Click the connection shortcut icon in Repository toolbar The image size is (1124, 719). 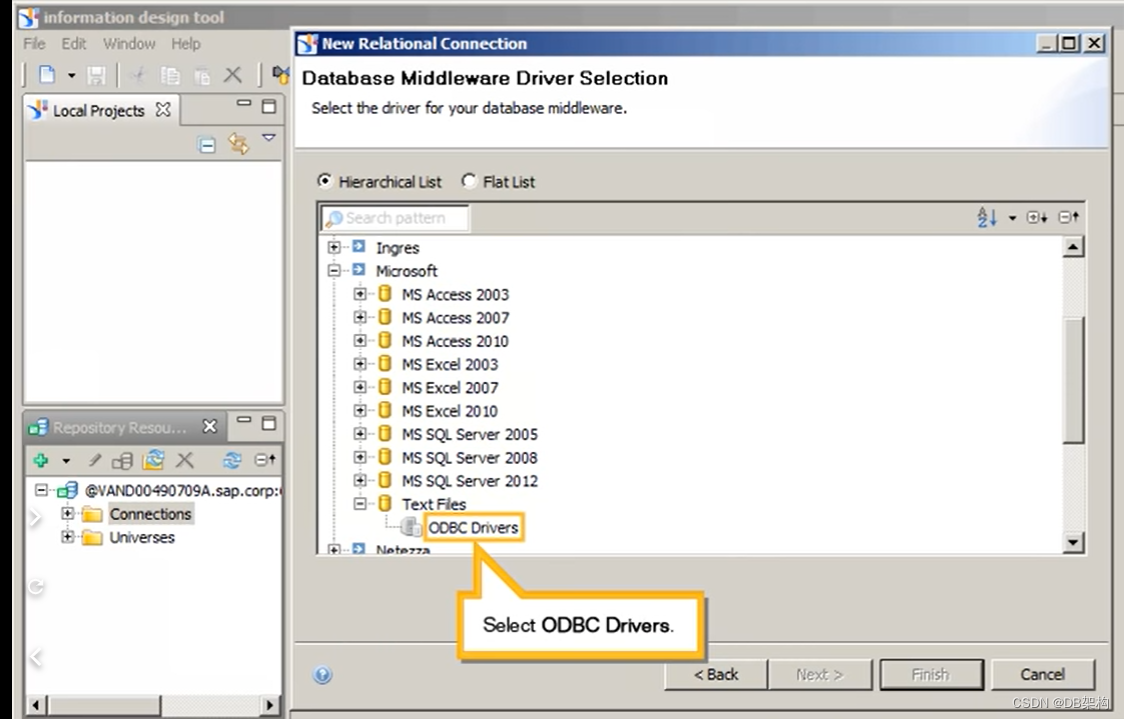[x=123, y=460]
